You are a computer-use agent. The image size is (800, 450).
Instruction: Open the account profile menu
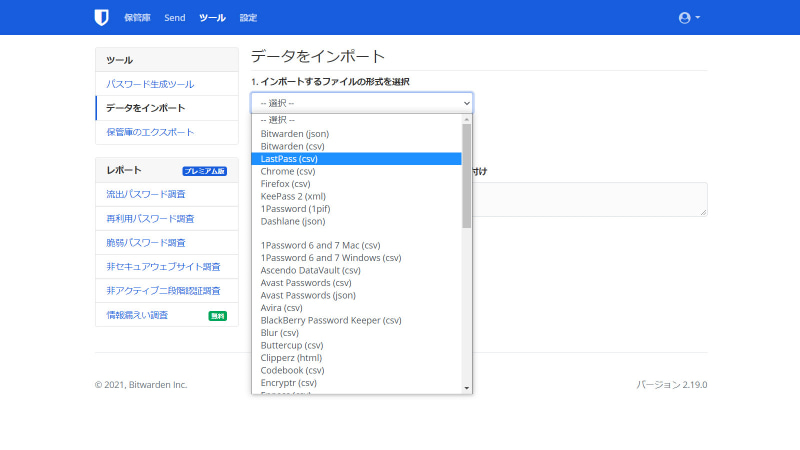pos(689,18)
